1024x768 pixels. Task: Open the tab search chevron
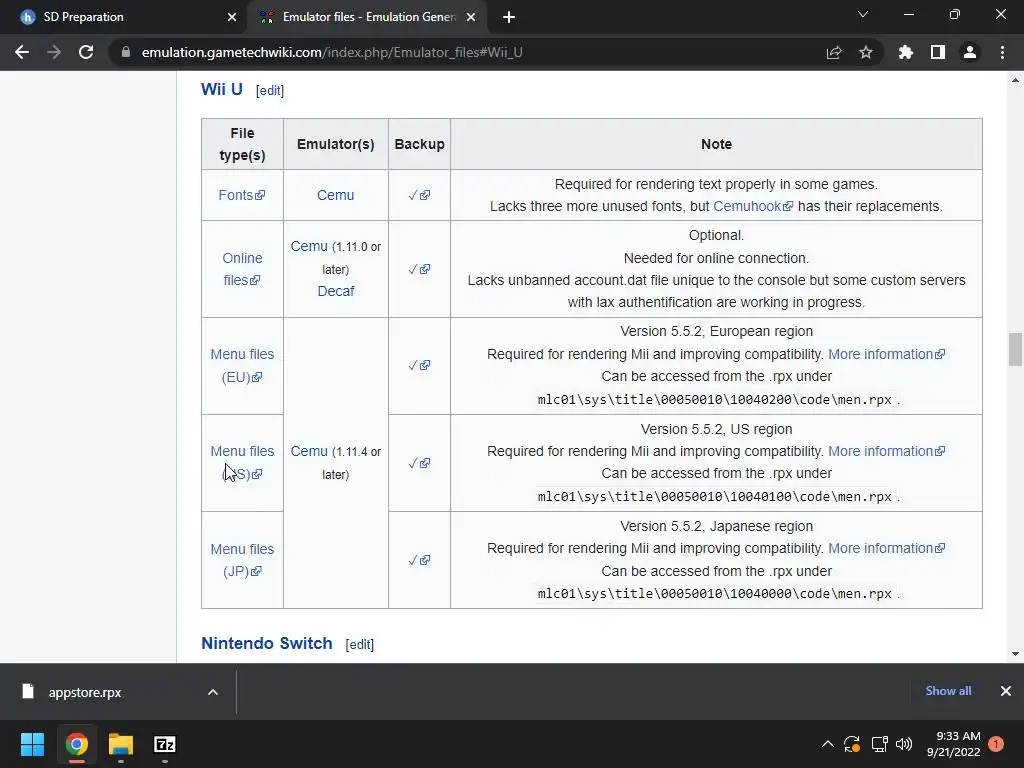(x=863, y=14)
